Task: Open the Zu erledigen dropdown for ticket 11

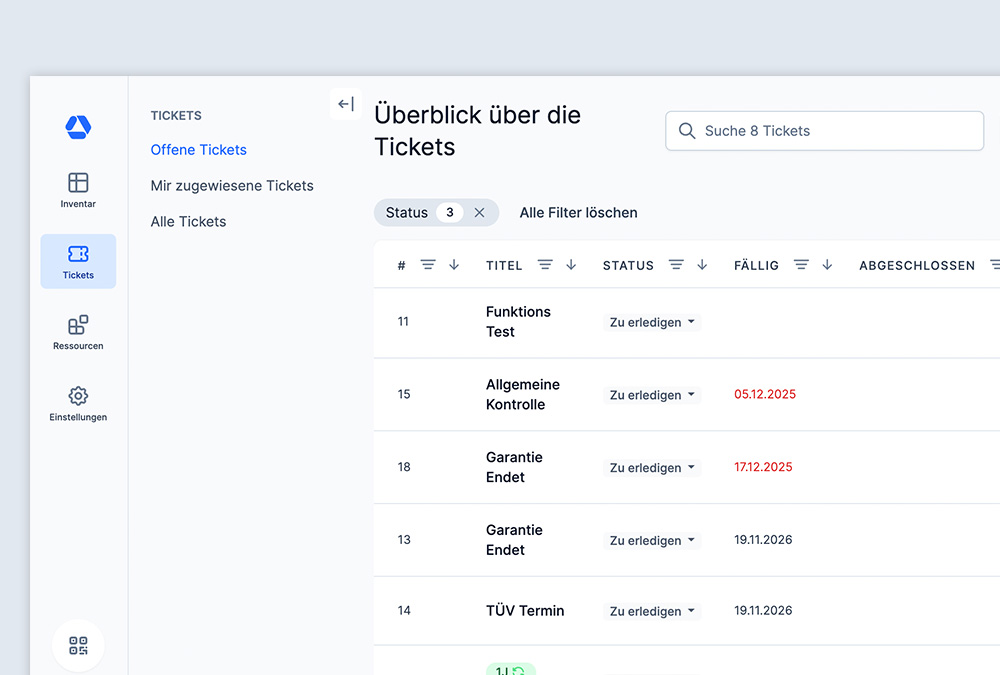Action: [x=652, y=322]
